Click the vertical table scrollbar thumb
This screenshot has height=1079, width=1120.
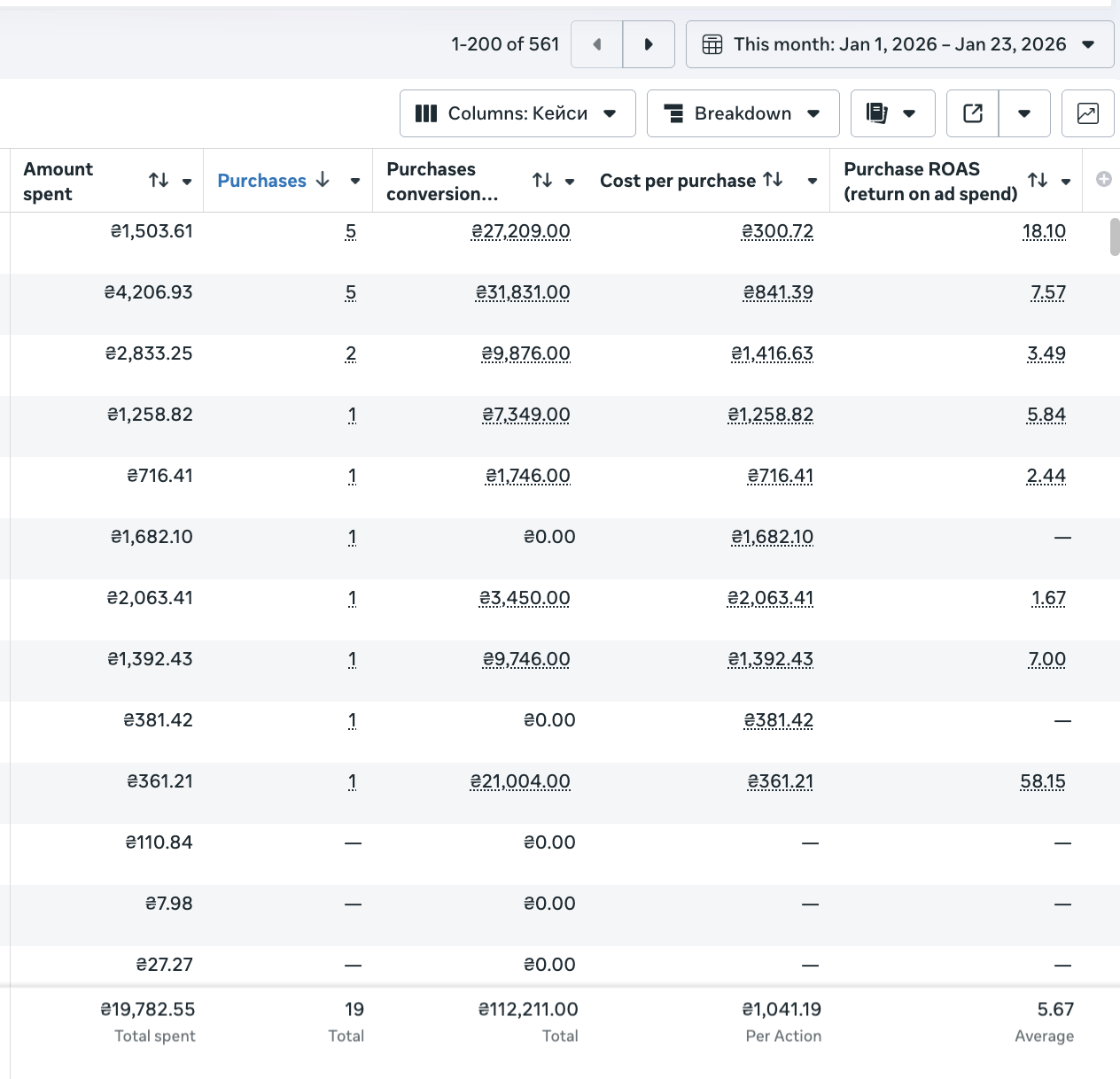click(x=1115, y=237)
